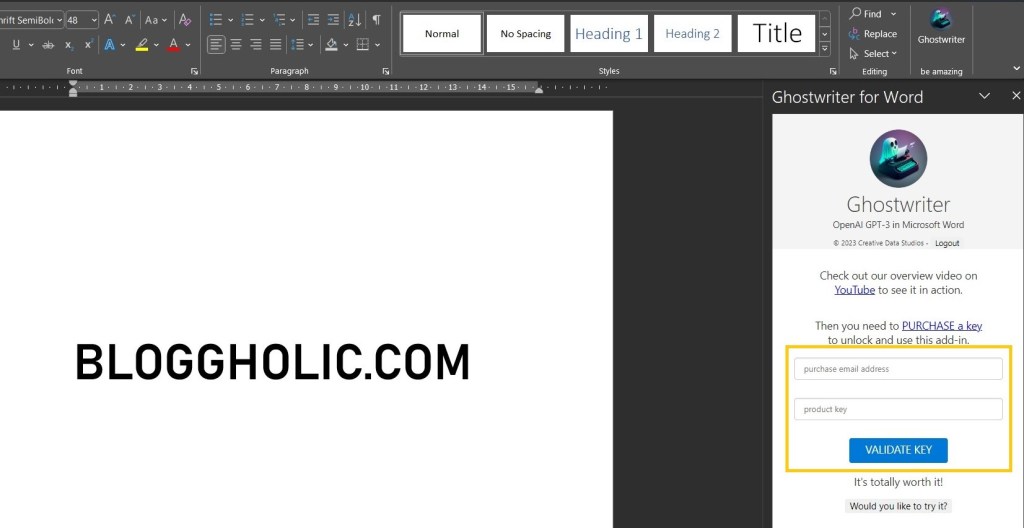Viewport: 1024px width, 528px height.
Task: Collapse the ribbon with chevron
Action: tap(1016, 68)
